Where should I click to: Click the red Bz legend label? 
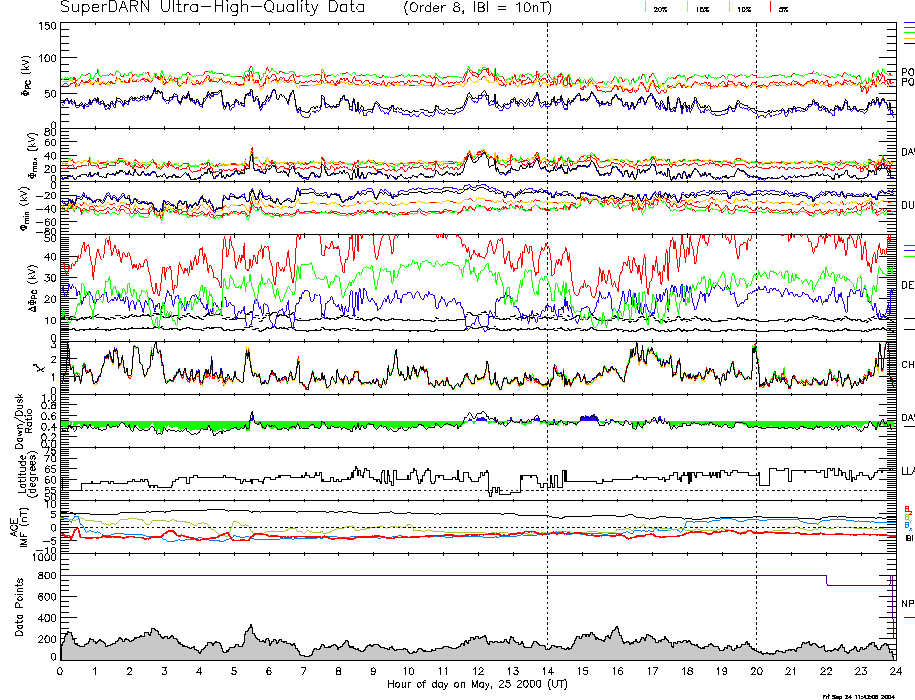pyautogui.click(x=908, y=508)
